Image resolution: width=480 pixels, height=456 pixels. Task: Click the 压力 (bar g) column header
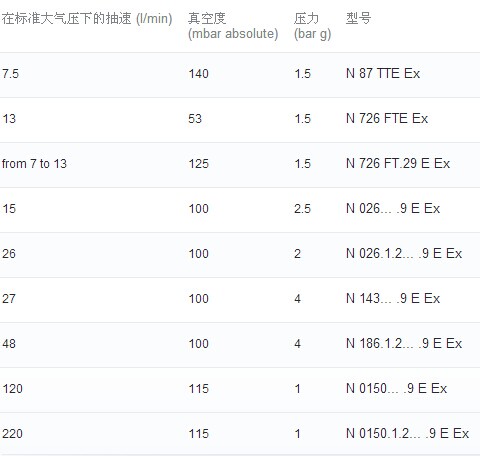pos(312,26)
